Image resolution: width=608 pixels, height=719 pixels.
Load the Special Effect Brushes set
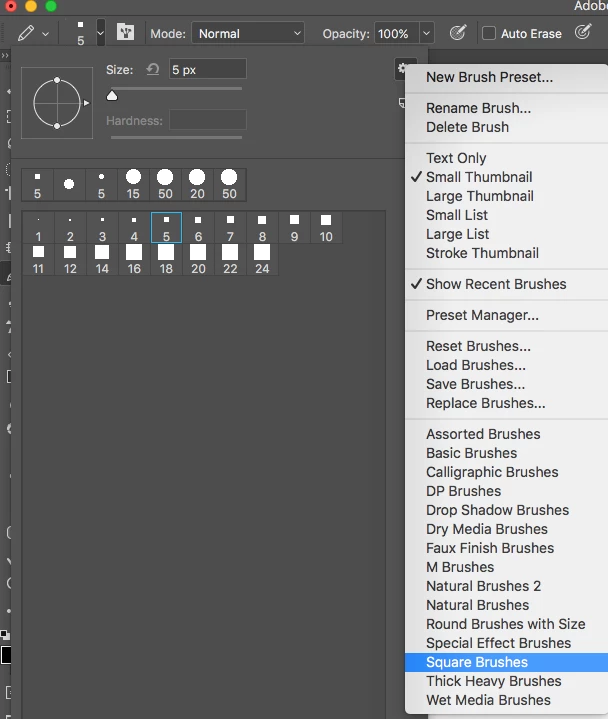pos(506,643)
